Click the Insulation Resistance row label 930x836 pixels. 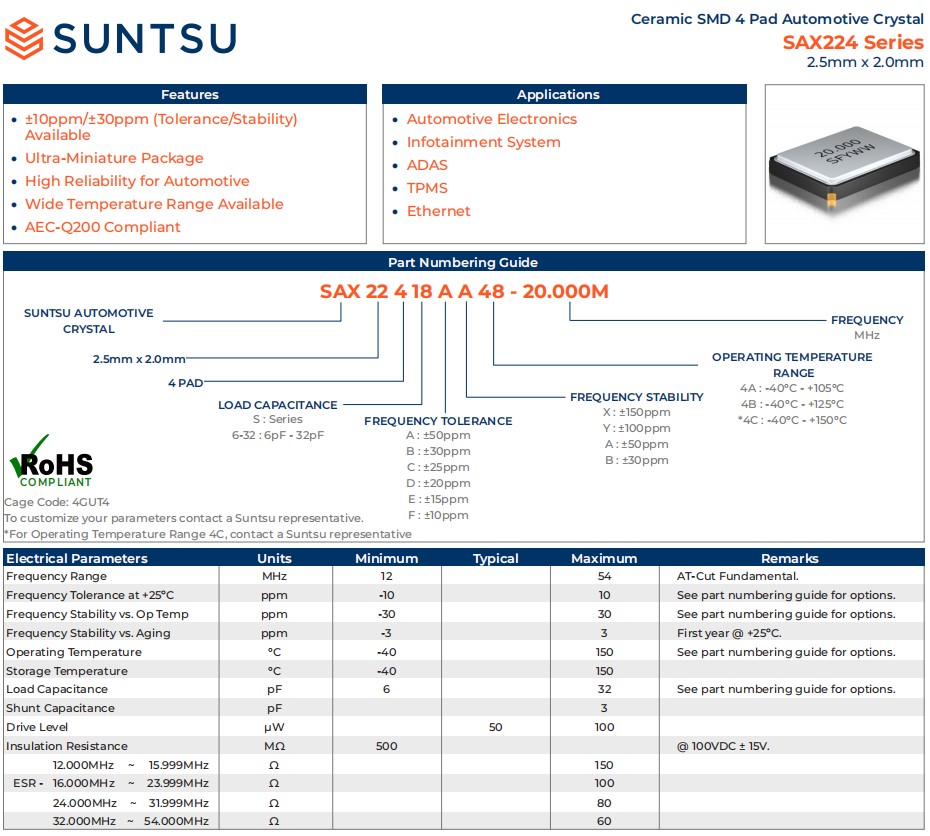click(67, 746)
